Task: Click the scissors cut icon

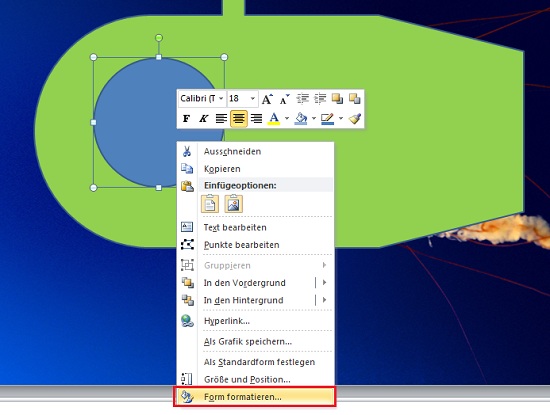Action: (187, 152)
